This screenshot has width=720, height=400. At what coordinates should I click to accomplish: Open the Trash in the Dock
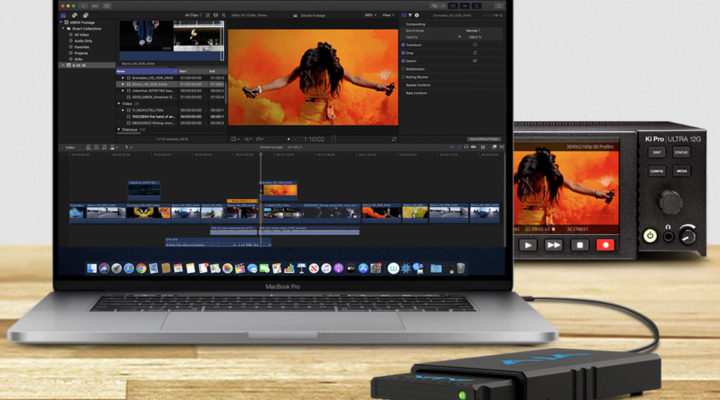click(x=461, y=268)
